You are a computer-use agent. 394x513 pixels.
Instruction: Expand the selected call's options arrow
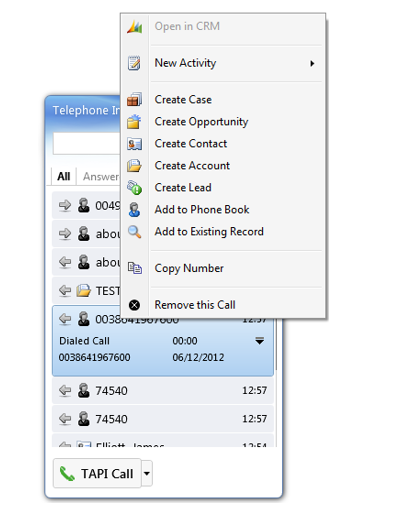tap(260, 341)
